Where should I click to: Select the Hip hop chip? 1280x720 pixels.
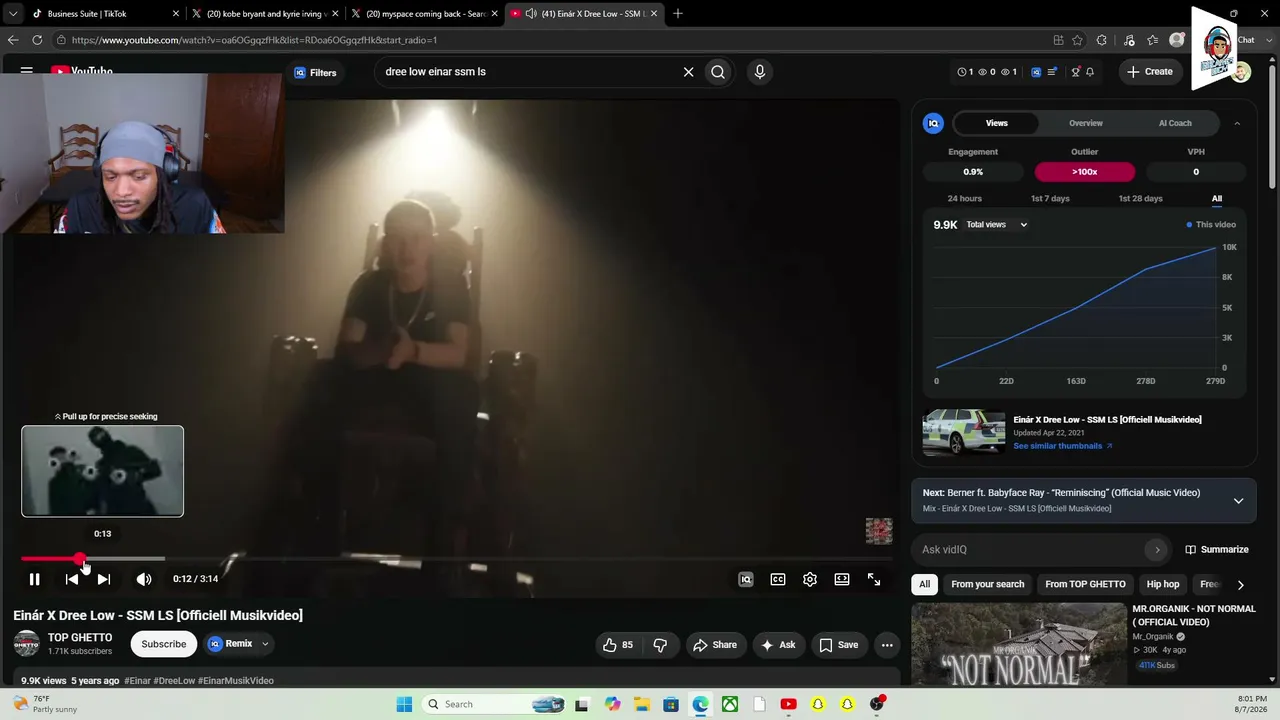click(x=1163, y=584)
